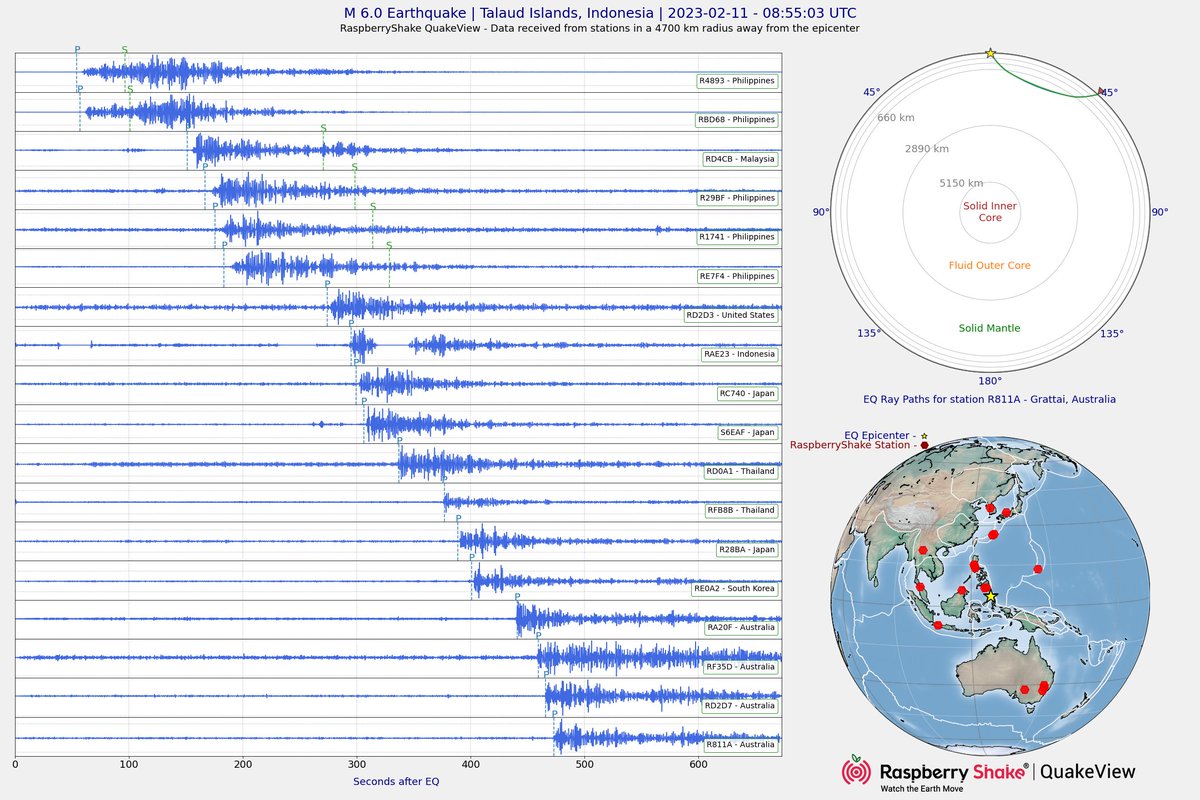Viewport: 1200px width, 800px height.
Task: Select the RD2D3 - United States station label
Action: 732,315
